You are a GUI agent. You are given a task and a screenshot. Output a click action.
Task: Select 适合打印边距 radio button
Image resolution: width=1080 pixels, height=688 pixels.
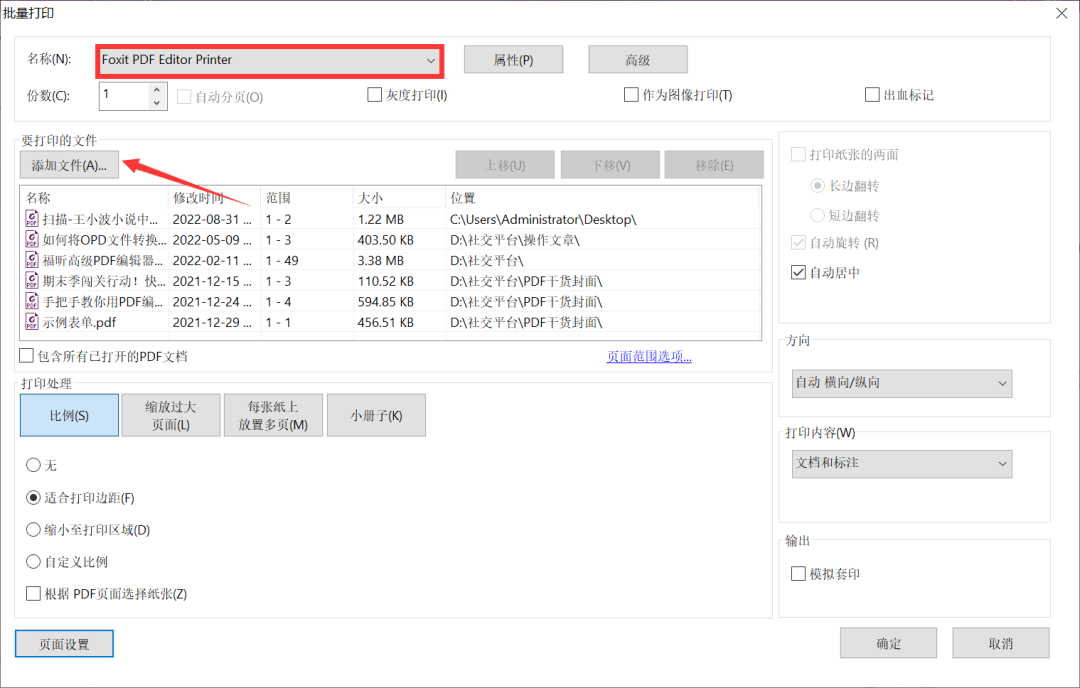33,497
